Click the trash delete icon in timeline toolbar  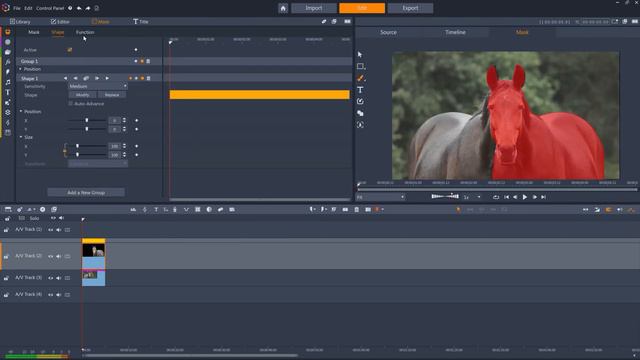(356, 209)
